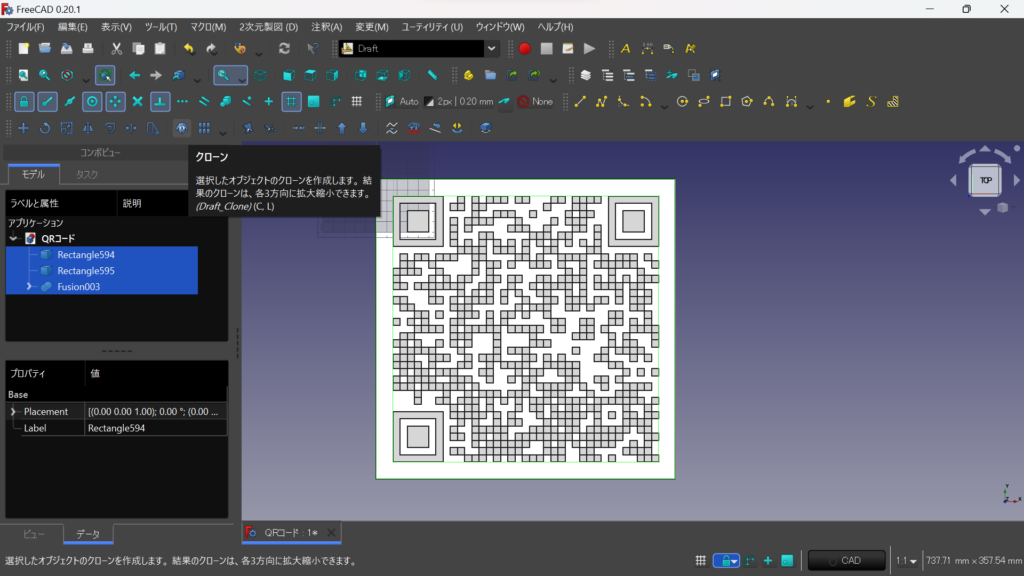The width and height of the screenshot is (1024, 576).
Task: Toggle the snap lock button
Action: (x=24, y=101)
